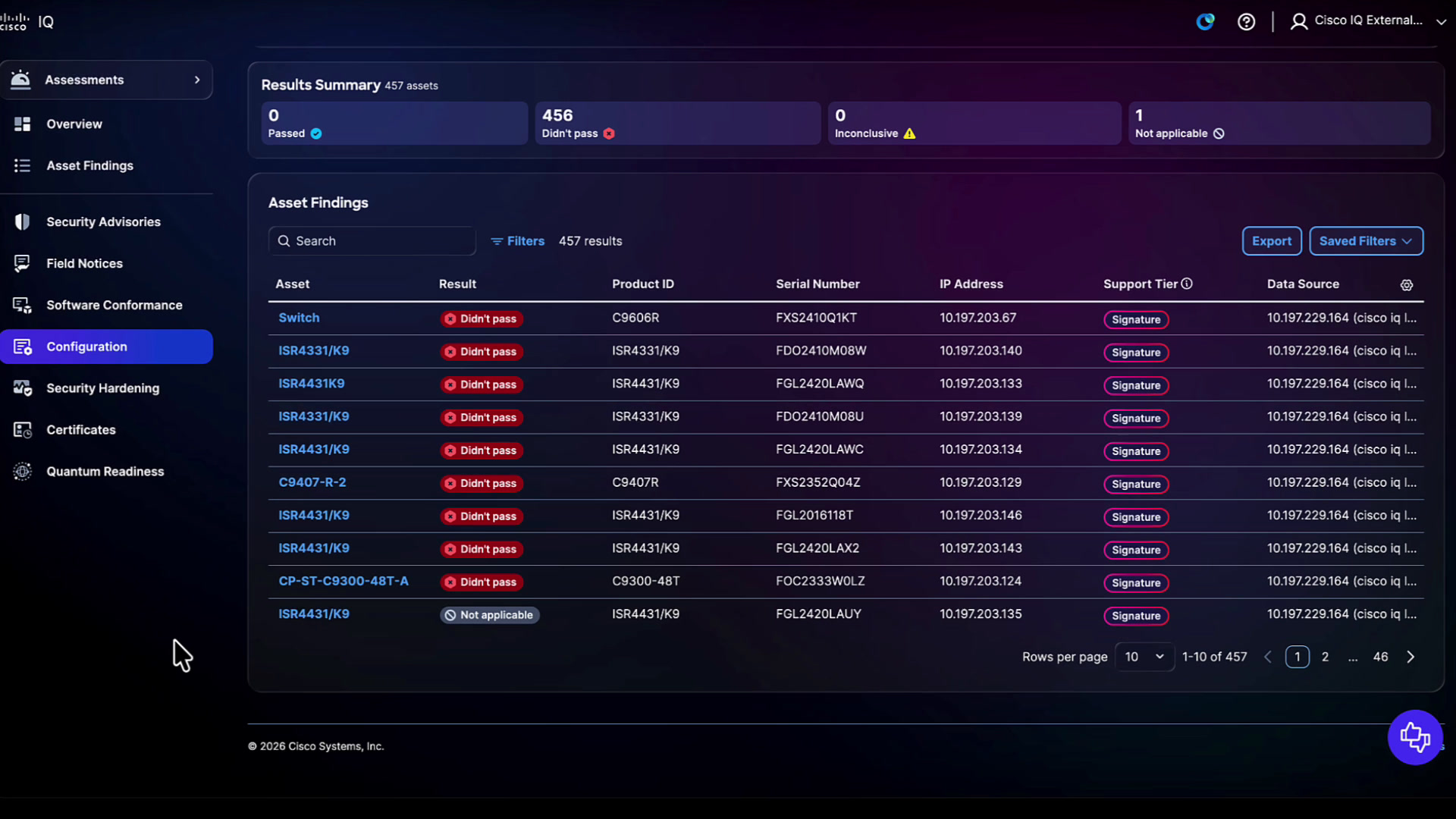The width and height of the screenshot is (1456, 819).
Task: Open the Filters link
Action: pos(517,241)
